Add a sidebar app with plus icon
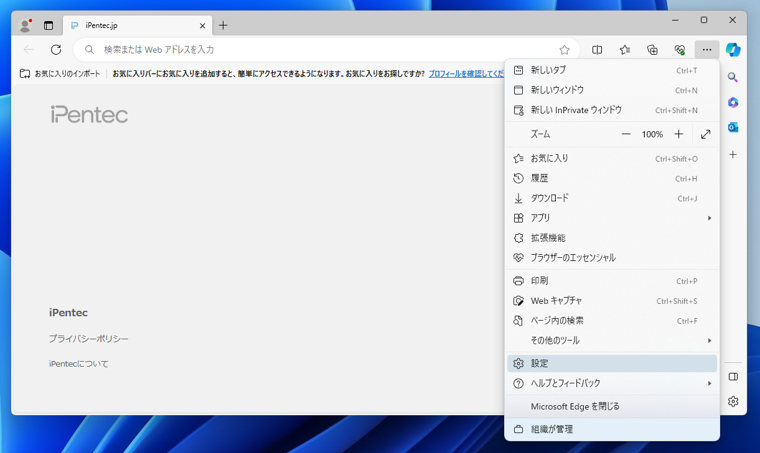760x453 pixels. [733, 155]
